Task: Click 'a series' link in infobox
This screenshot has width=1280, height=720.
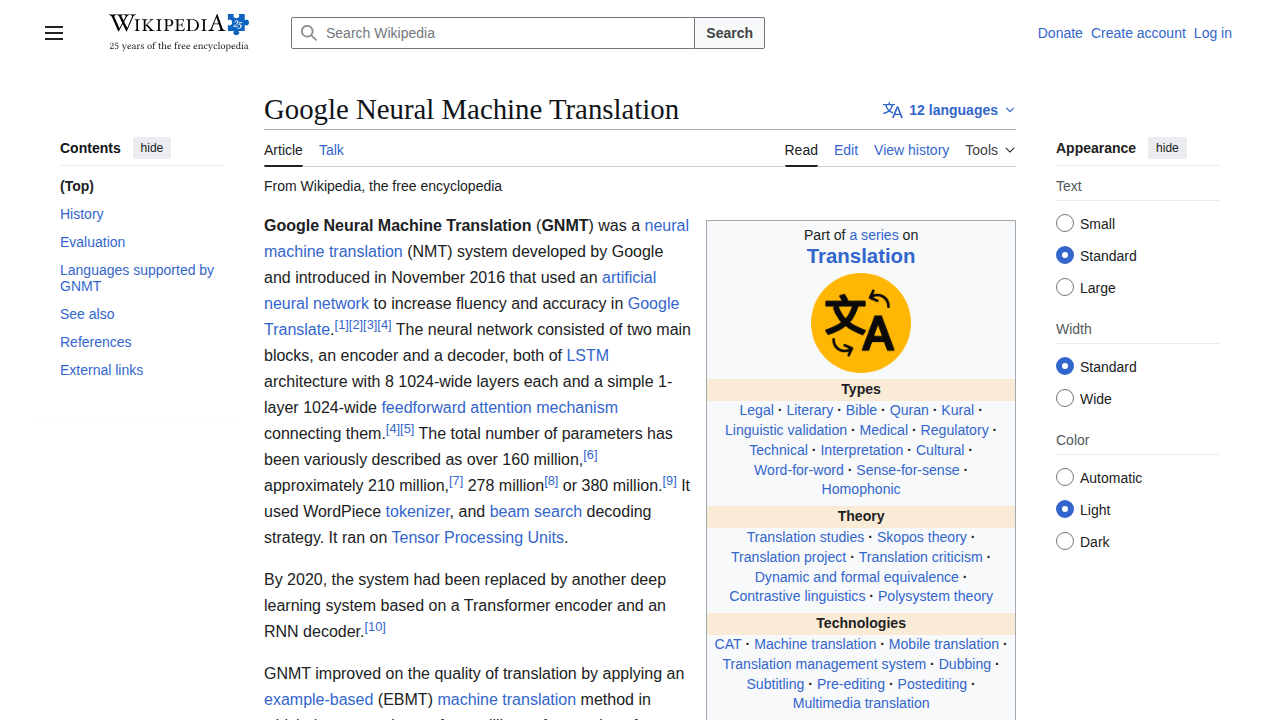Action: point(874,235)
